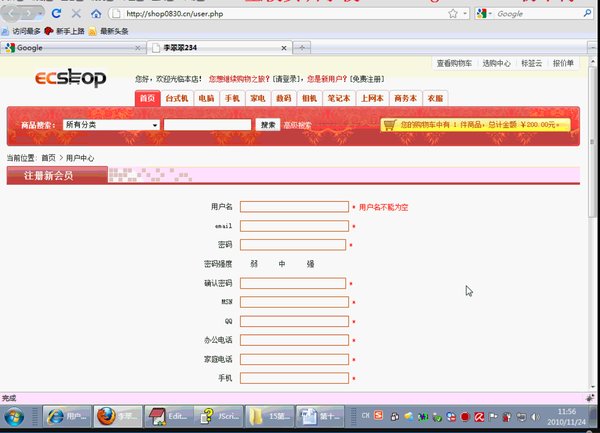Image resolution: width=600 pixels, height=433 pixels.
Task: Reload the page with the refresh icon
Action: [57, 14]
